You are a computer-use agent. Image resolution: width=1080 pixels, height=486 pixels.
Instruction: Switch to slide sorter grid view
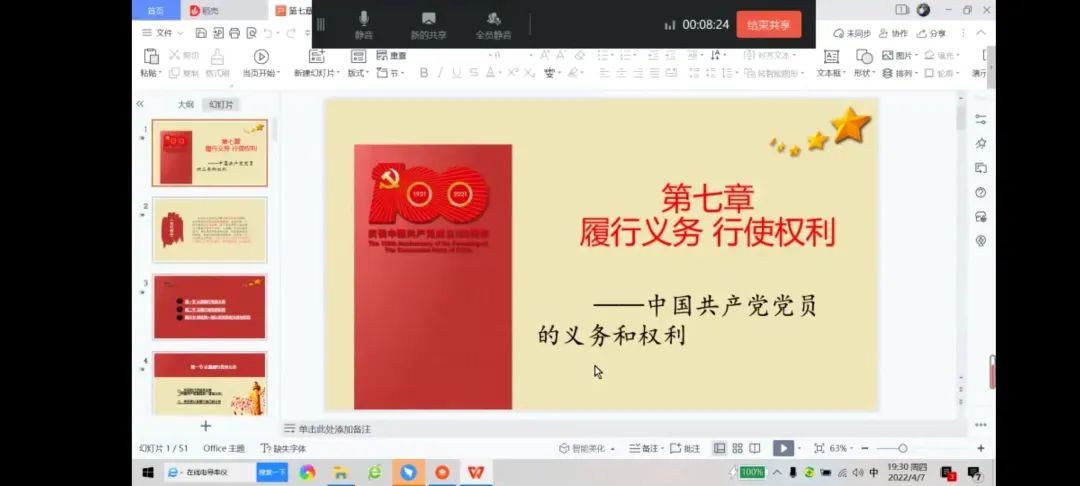(737, 449)
